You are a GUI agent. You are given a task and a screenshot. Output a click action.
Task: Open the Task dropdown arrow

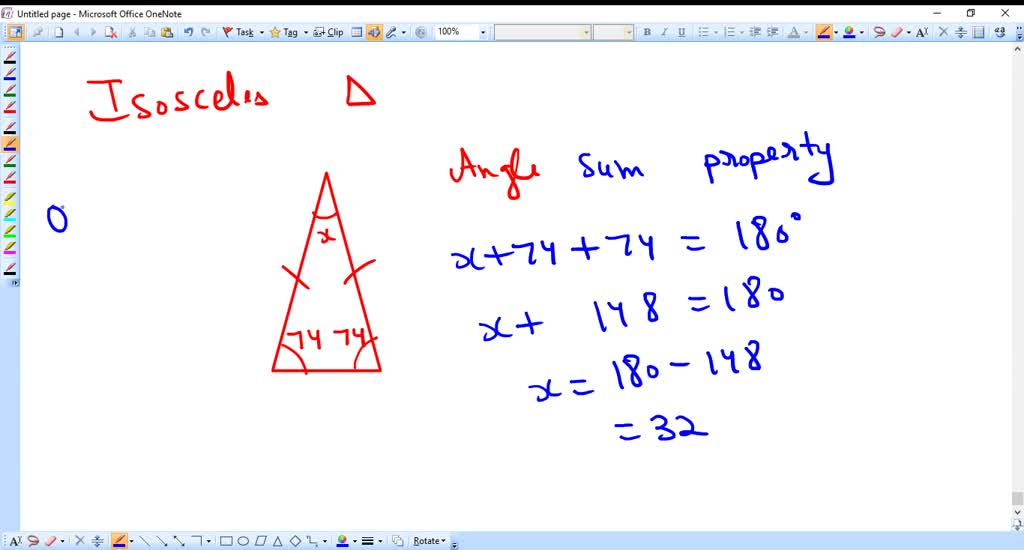click(x=262, y=32)
